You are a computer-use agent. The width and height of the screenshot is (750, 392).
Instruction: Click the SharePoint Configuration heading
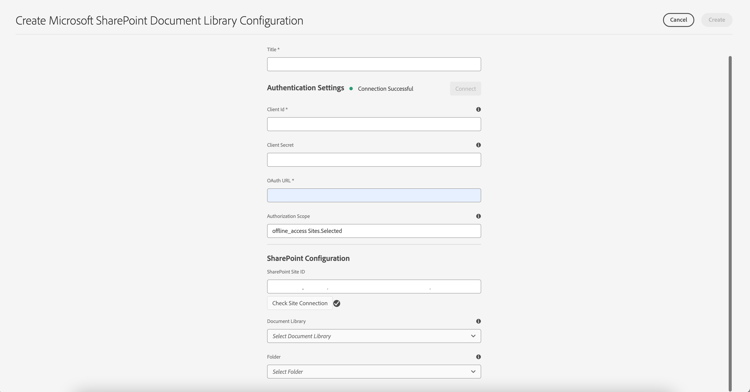point(309,258)
